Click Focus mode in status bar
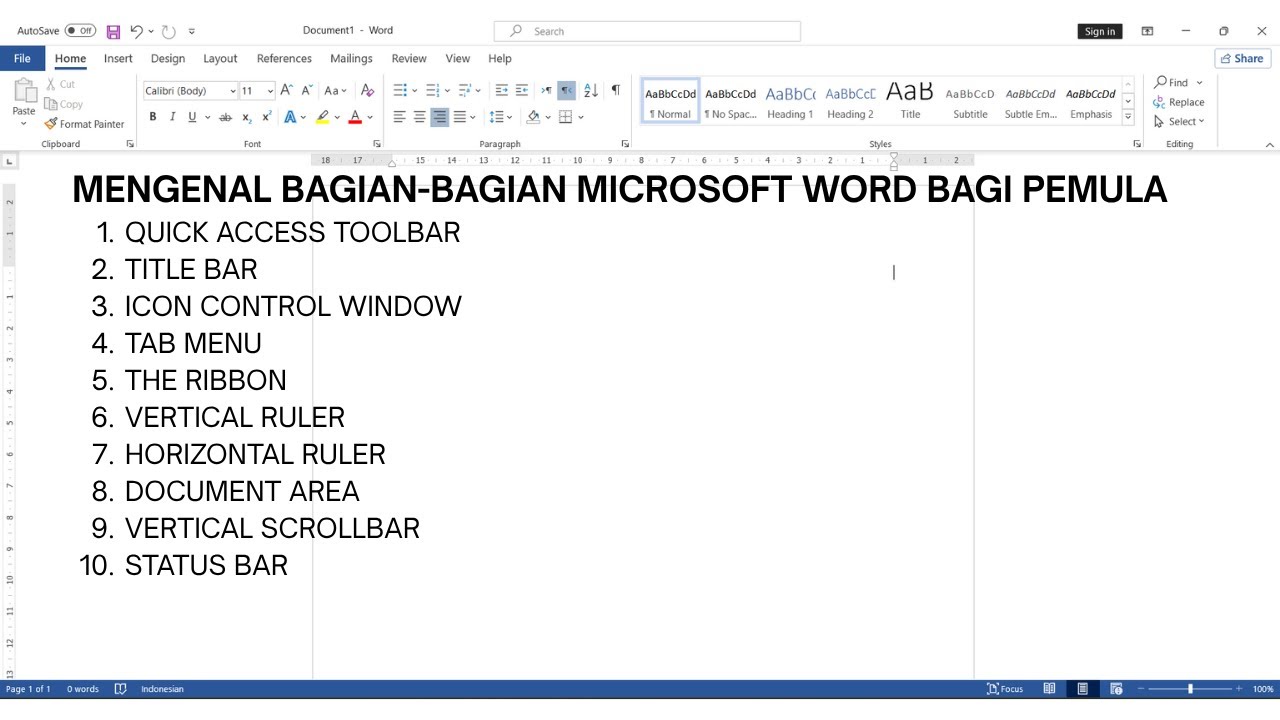The width and height of the screenshot is (1280, 720). (1005, 688)
